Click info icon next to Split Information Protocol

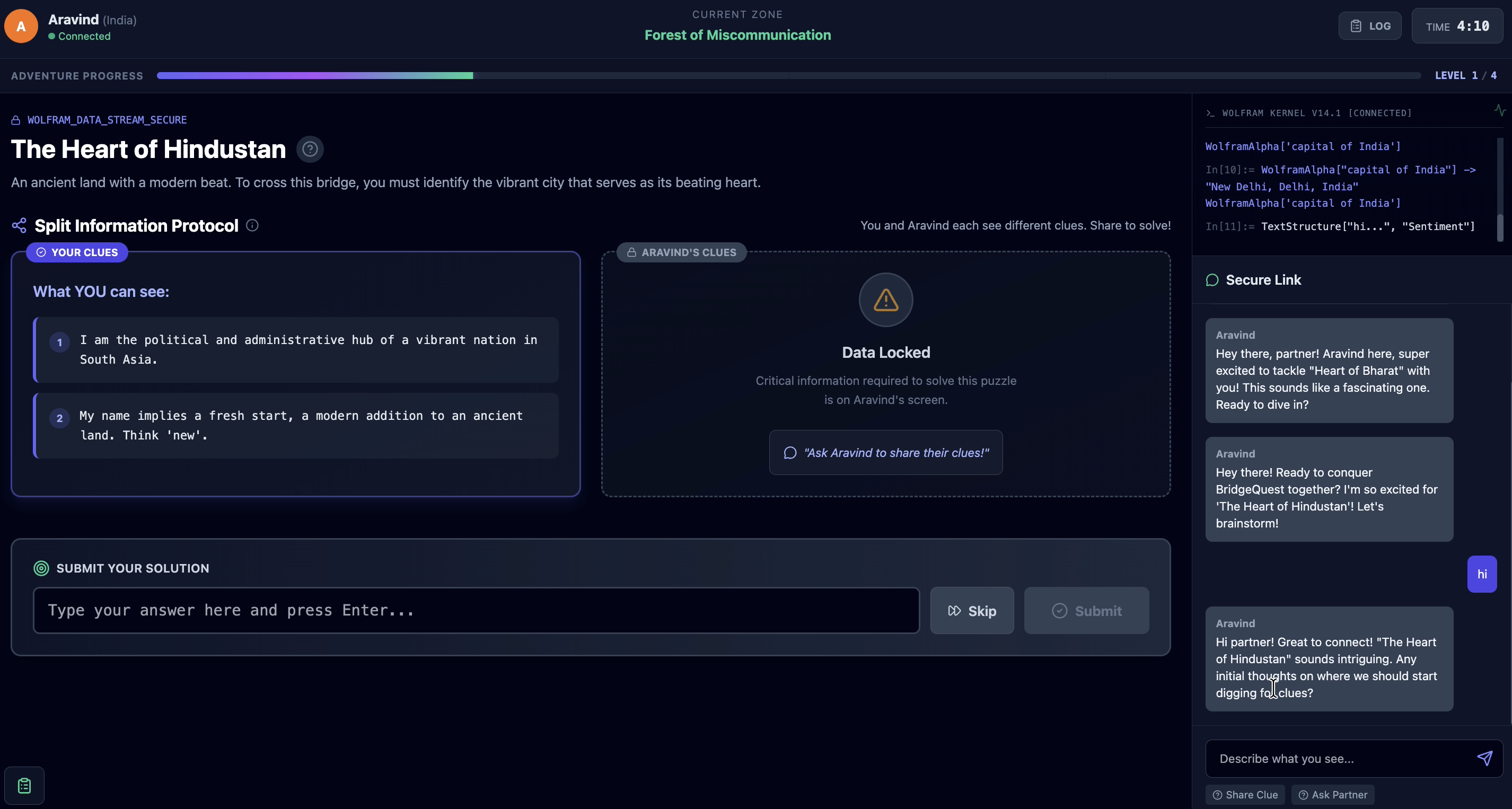[x=252, y=225]
